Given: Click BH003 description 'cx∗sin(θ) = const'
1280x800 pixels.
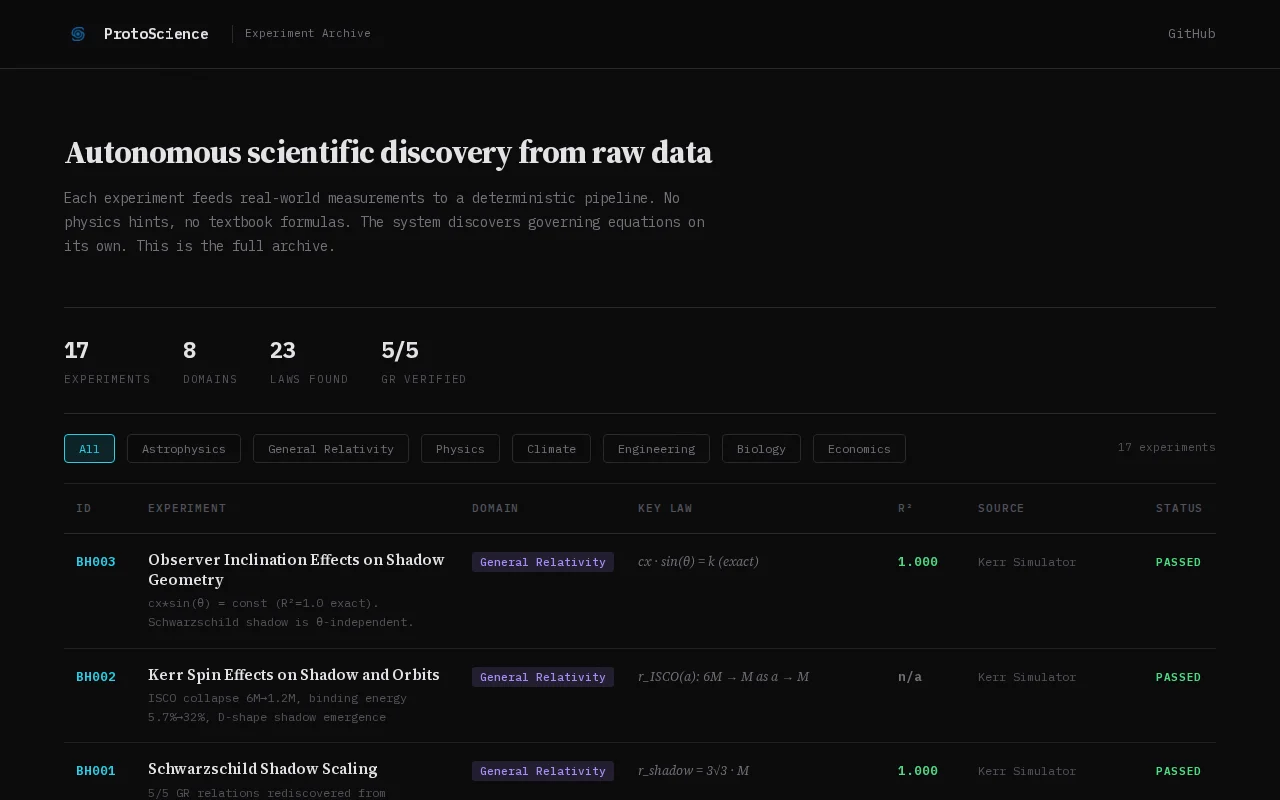Looking at the screenshot, I should [281, 612].
